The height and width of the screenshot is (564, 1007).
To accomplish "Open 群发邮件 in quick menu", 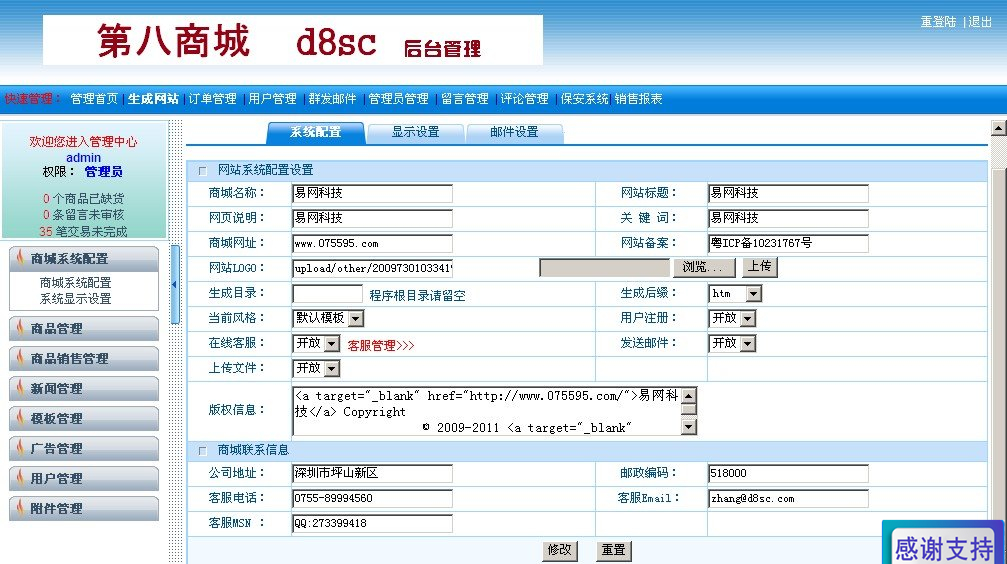I will tap(332, 99).
